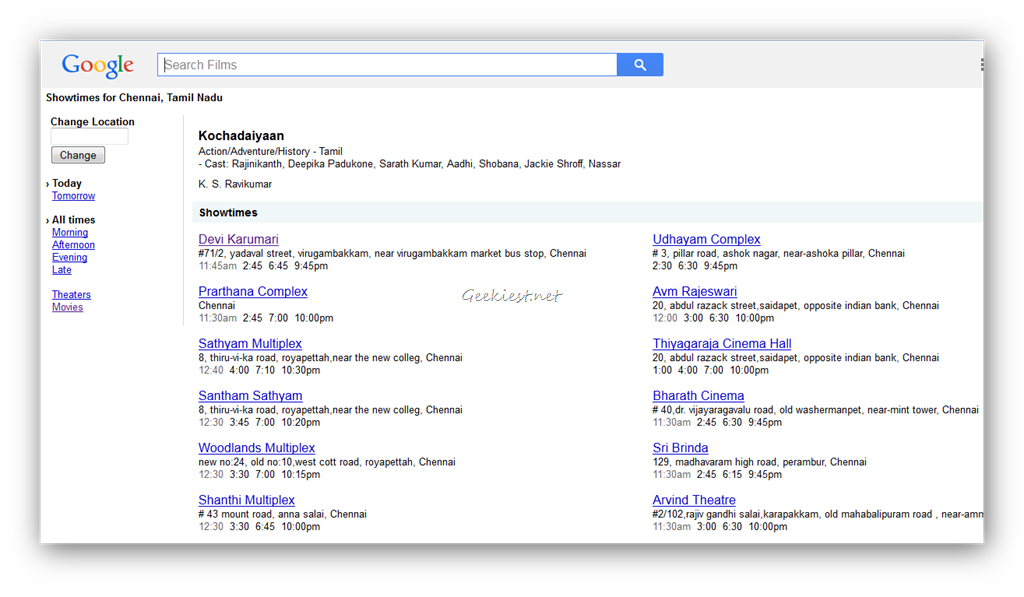
Task: Click the Google logo
Action: point(98,65)
